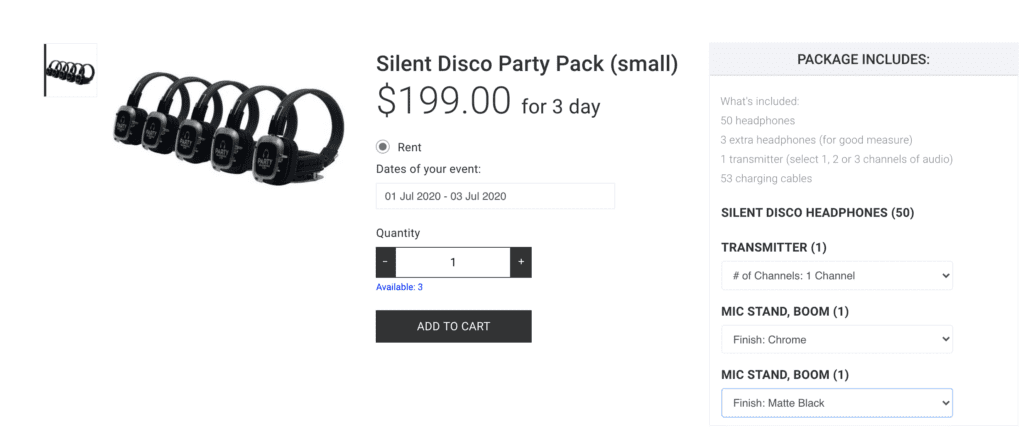Select the Rent radio button

(383, 147)
